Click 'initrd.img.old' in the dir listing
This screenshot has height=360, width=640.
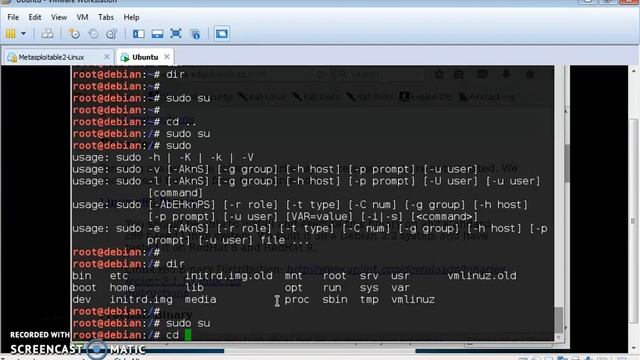click(x=229, y=276)
